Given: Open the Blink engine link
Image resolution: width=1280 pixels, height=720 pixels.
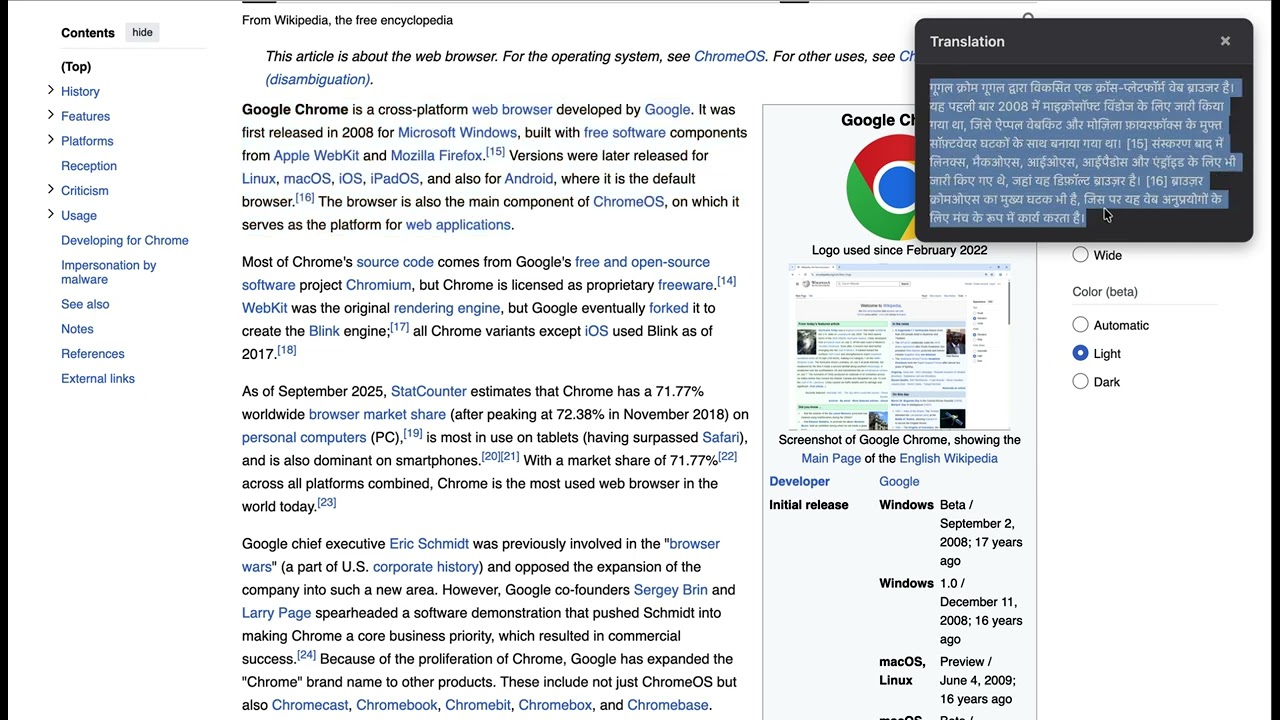Looking at the screenshot, I should 324,331.
